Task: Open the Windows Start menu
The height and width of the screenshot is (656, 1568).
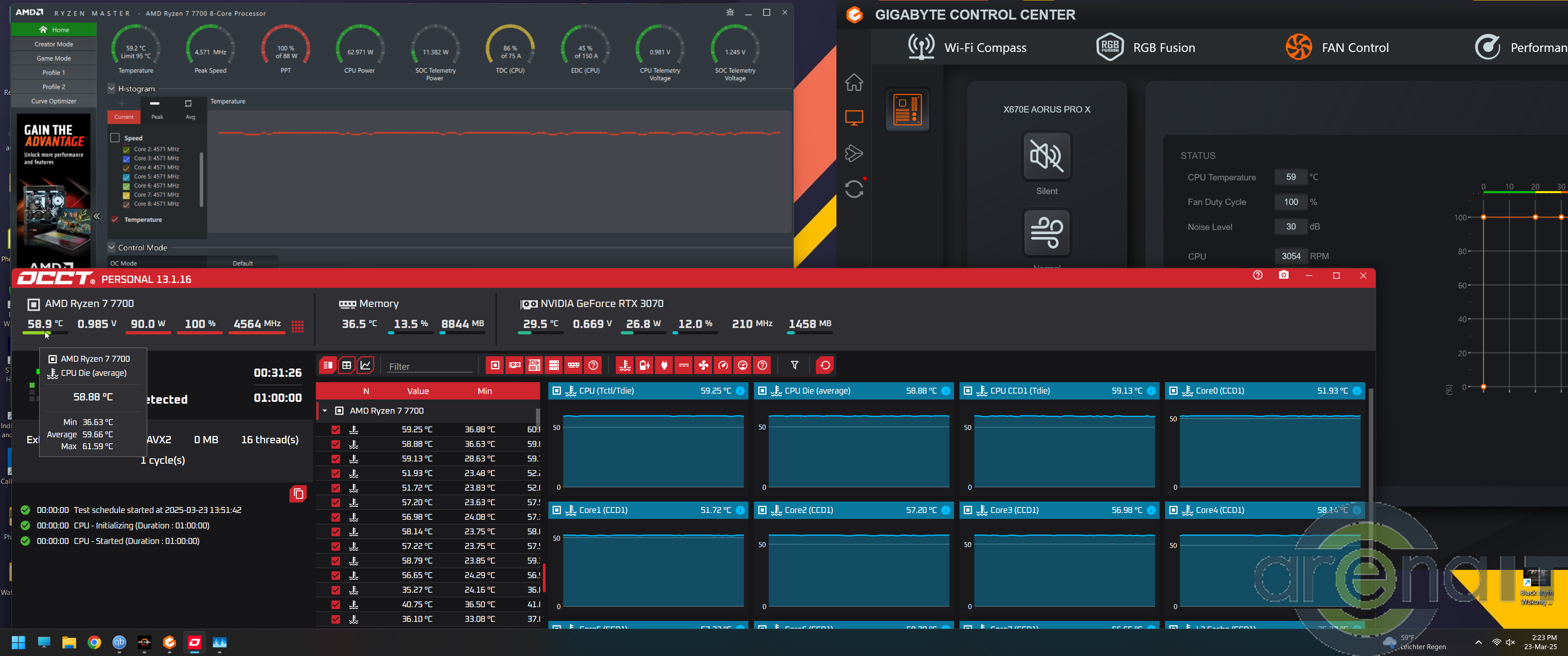Action: pos(18,643)
